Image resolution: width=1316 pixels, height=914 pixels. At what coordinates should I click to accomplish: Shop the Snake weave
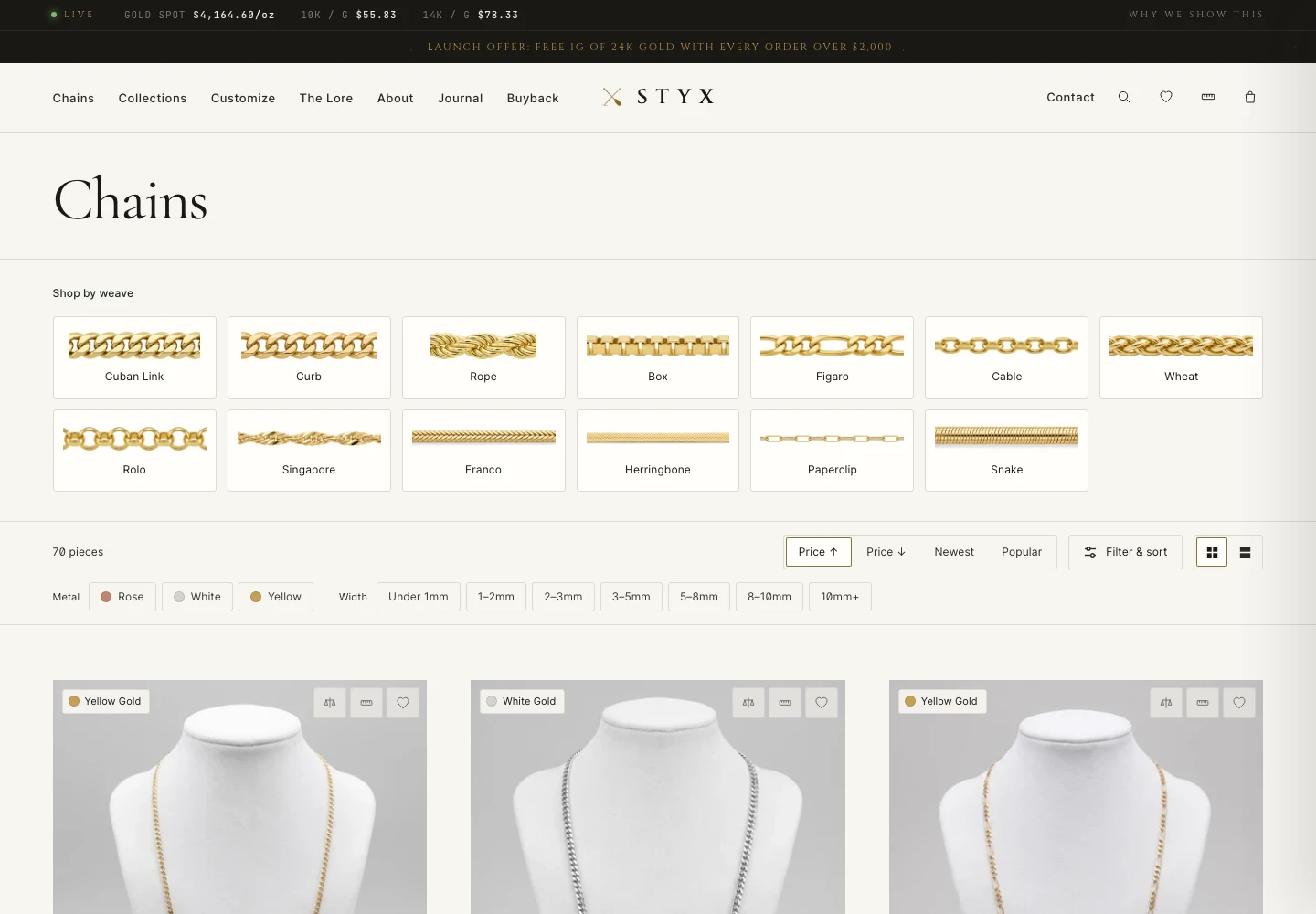click(x=1006, y=451)
